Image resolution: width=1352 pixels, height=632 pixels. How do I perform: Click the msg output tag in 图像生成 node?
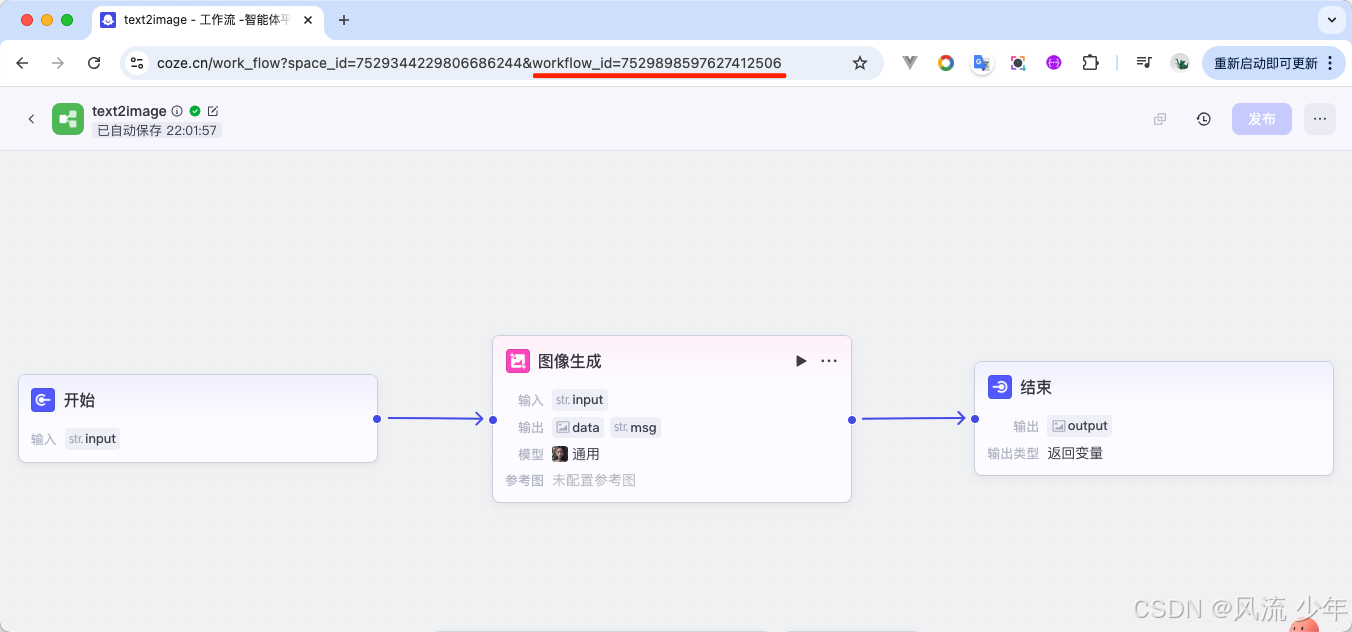coord(636,427)
